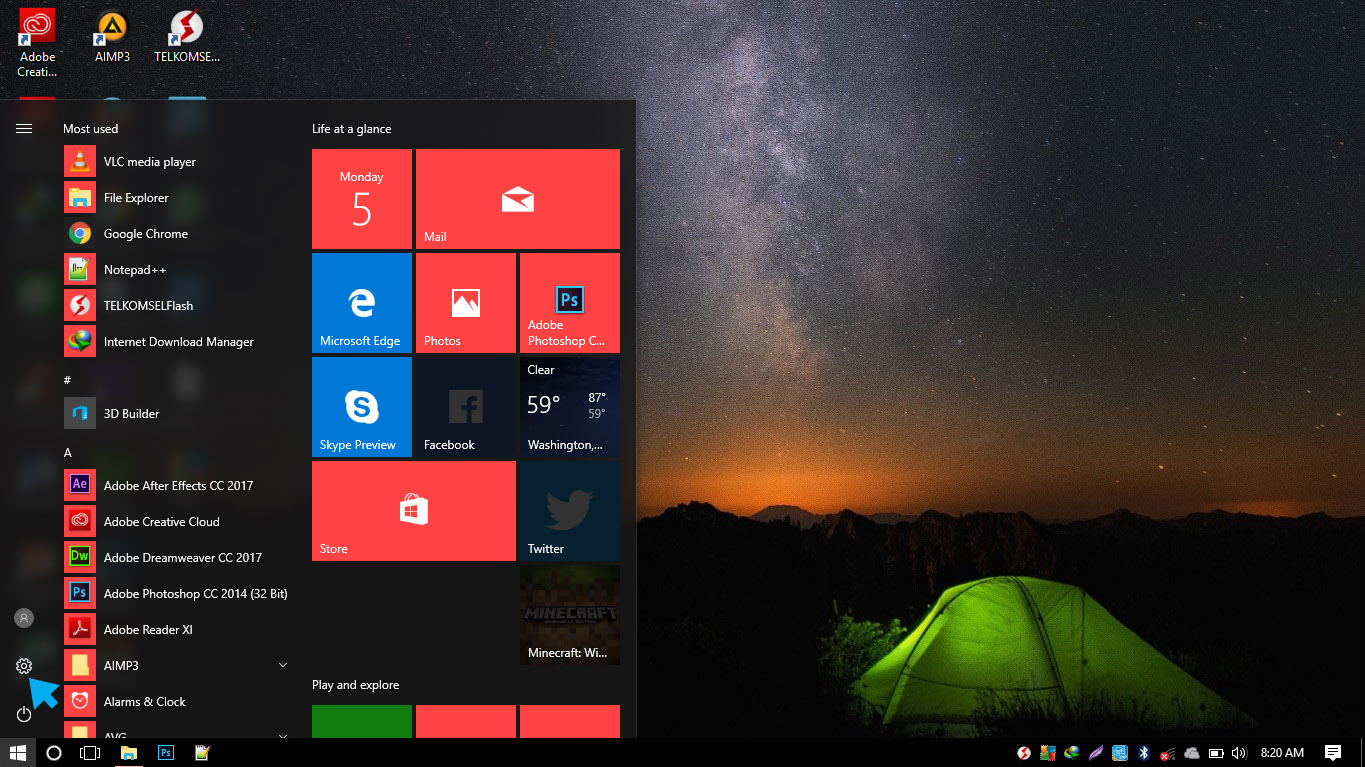Open the Weather tile for Washington
Image resolution: width=1365 pixels, height=767 pixels.
point(570,407)
